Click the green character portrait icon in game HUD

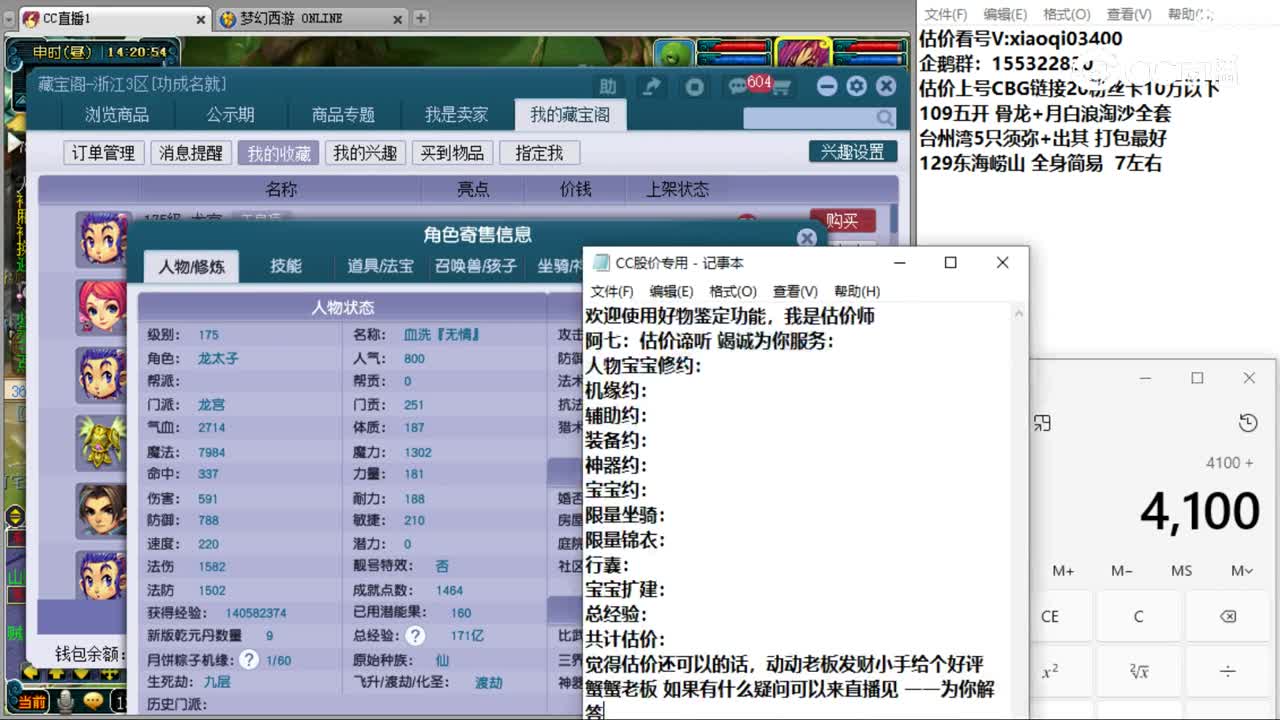(x=676, y=54)
